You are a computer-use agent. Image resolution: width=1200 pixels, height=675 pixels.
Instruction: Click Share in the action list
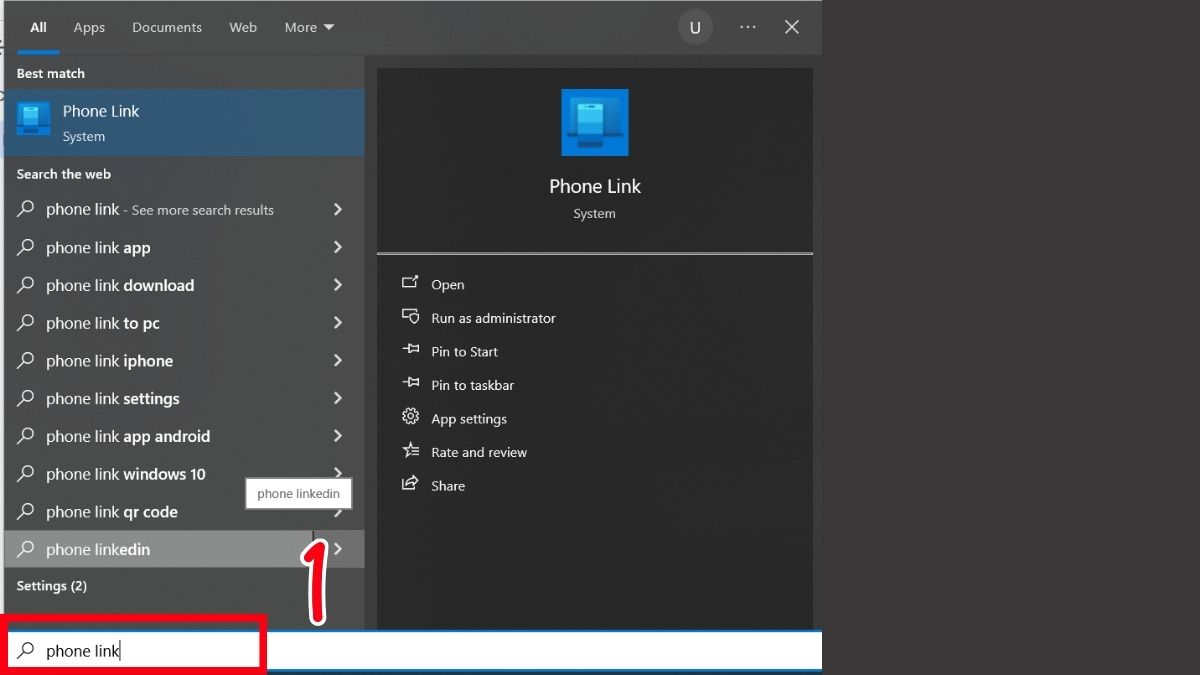click(448, 486)
